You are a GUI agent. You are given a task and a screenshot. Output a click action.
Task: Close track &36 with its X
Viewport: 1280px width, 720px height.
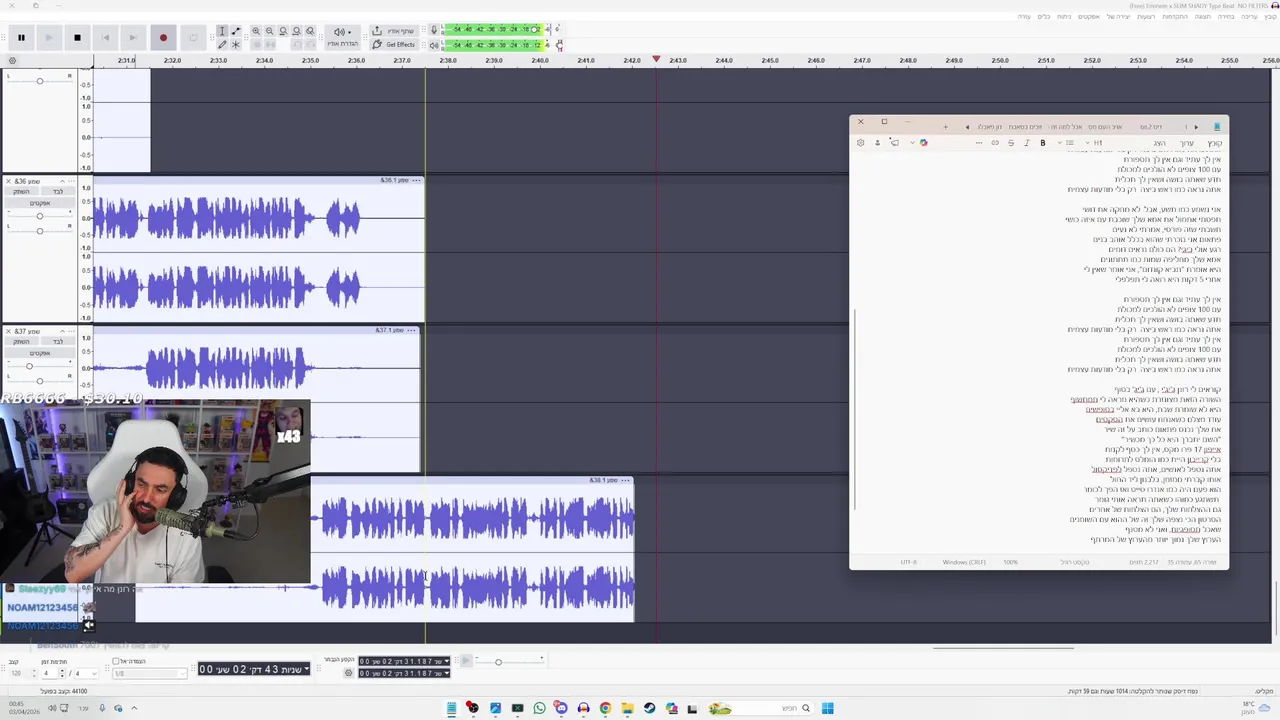click(x=8, y=181)
